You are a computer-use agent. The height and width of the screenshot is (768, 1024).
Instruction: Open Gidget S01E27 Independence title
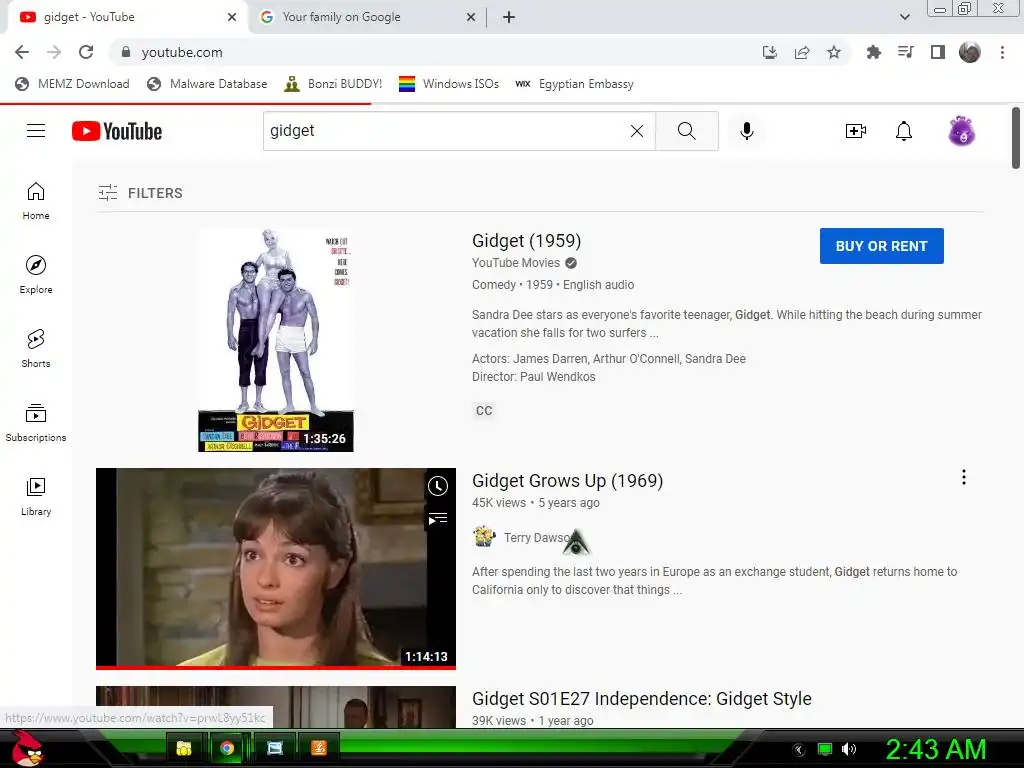tap(642, 699)
